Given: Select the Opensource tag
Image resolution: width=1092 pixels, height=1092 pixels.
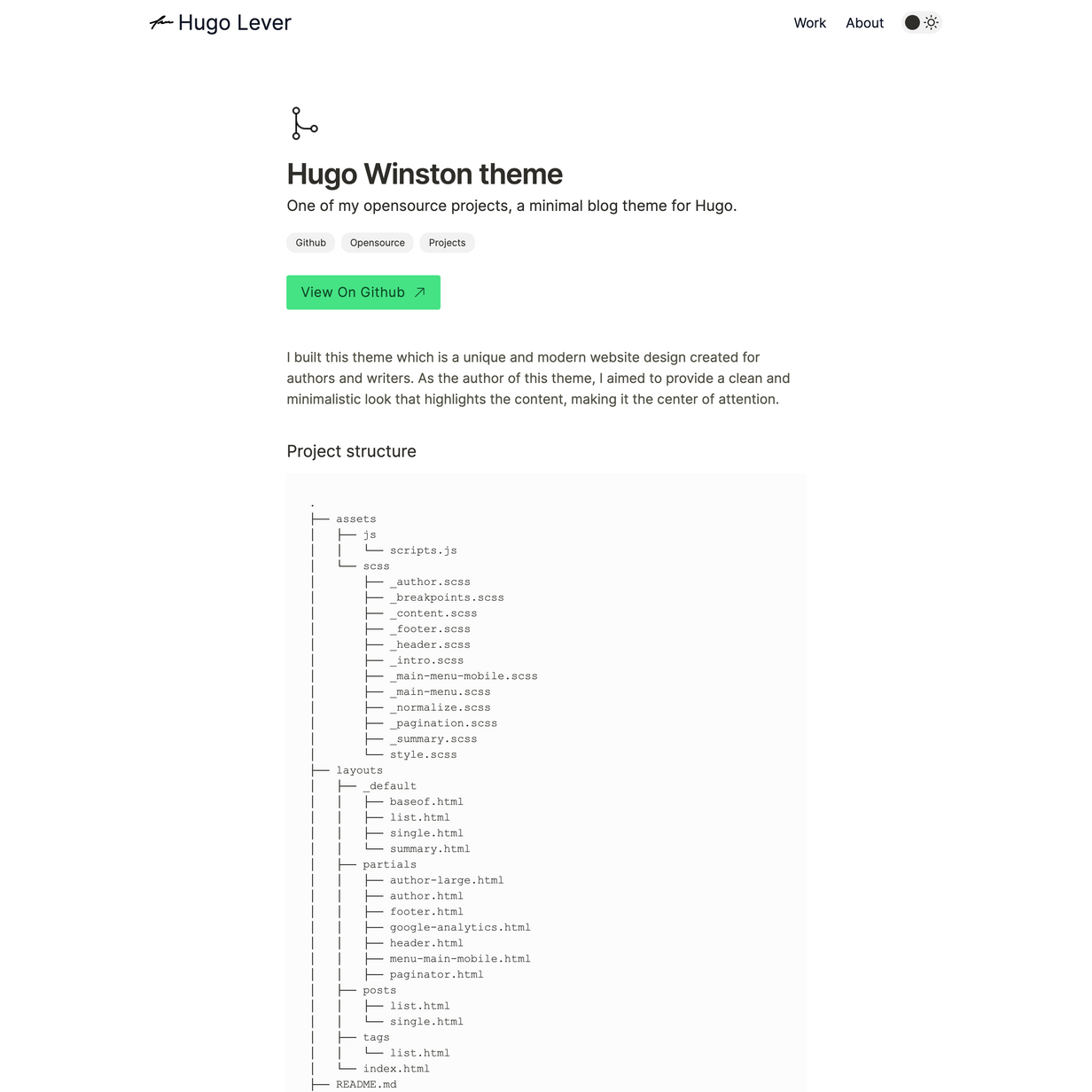Looking at the screenshot, I should (378, 243).
